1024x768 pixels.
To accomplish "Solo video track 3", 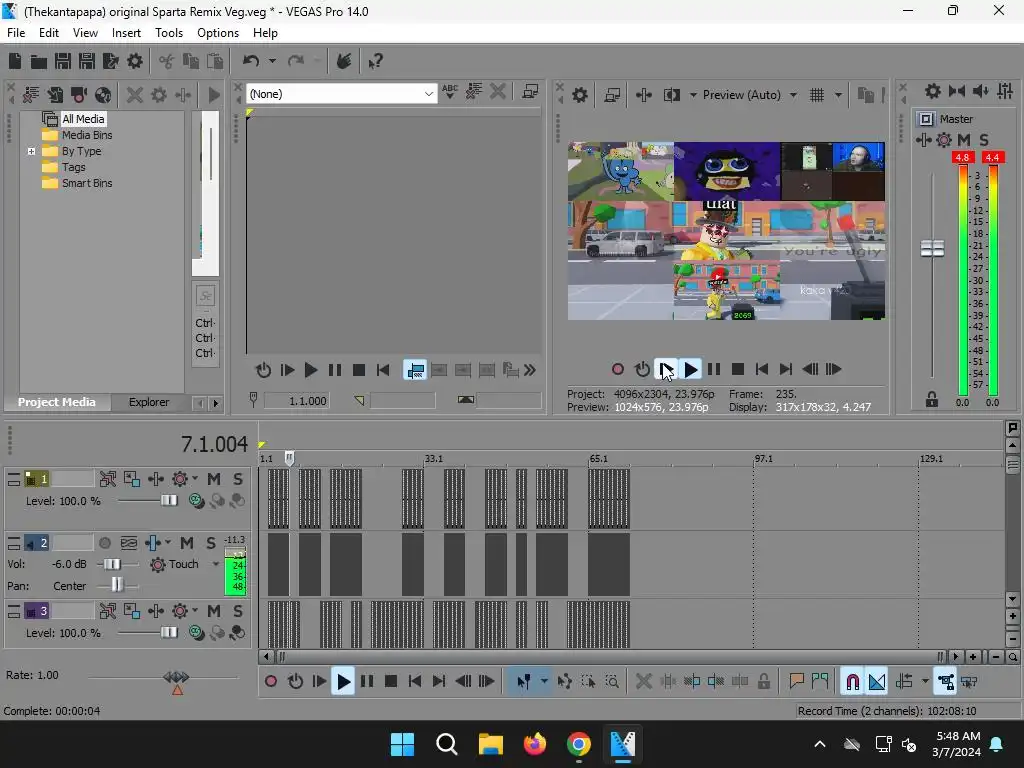I will 238,611.
